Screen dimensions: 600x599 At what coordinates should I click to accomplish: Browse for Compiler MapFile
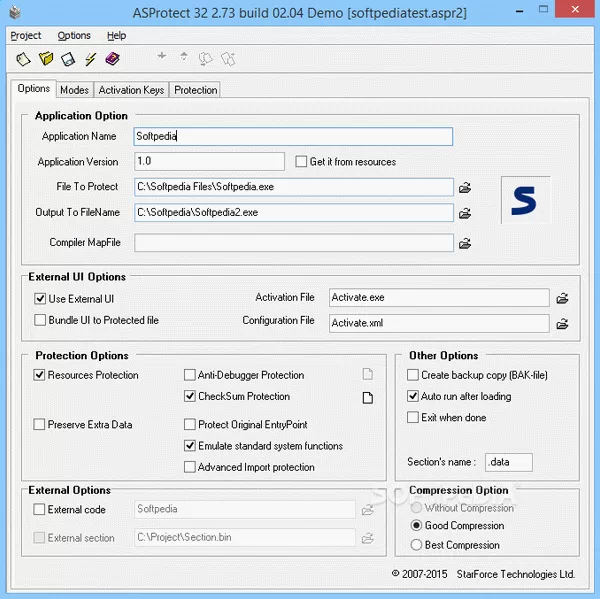(465, 243)
